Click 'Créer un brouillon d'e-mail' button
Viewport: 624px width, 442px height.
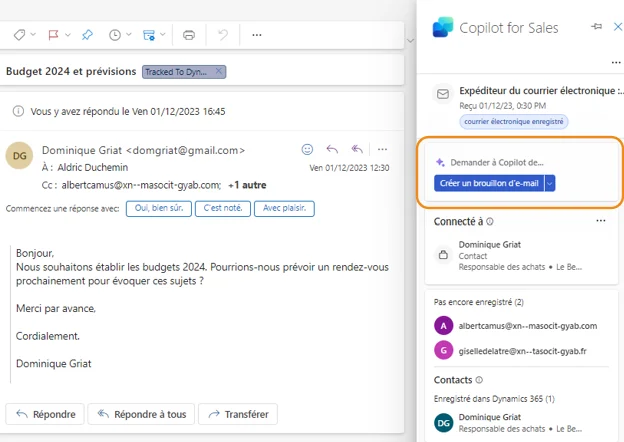coord(489,183)
